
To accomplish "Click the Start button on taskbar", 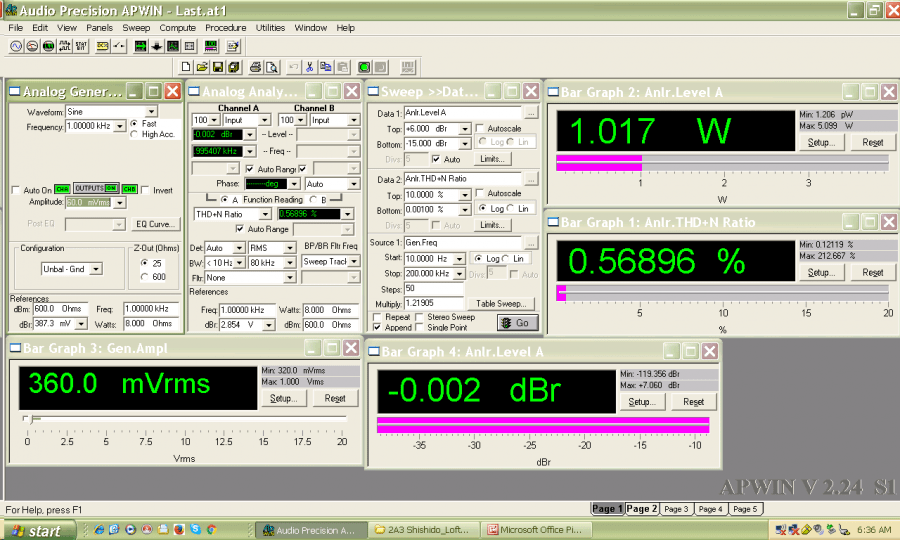I will click(39, 530).
